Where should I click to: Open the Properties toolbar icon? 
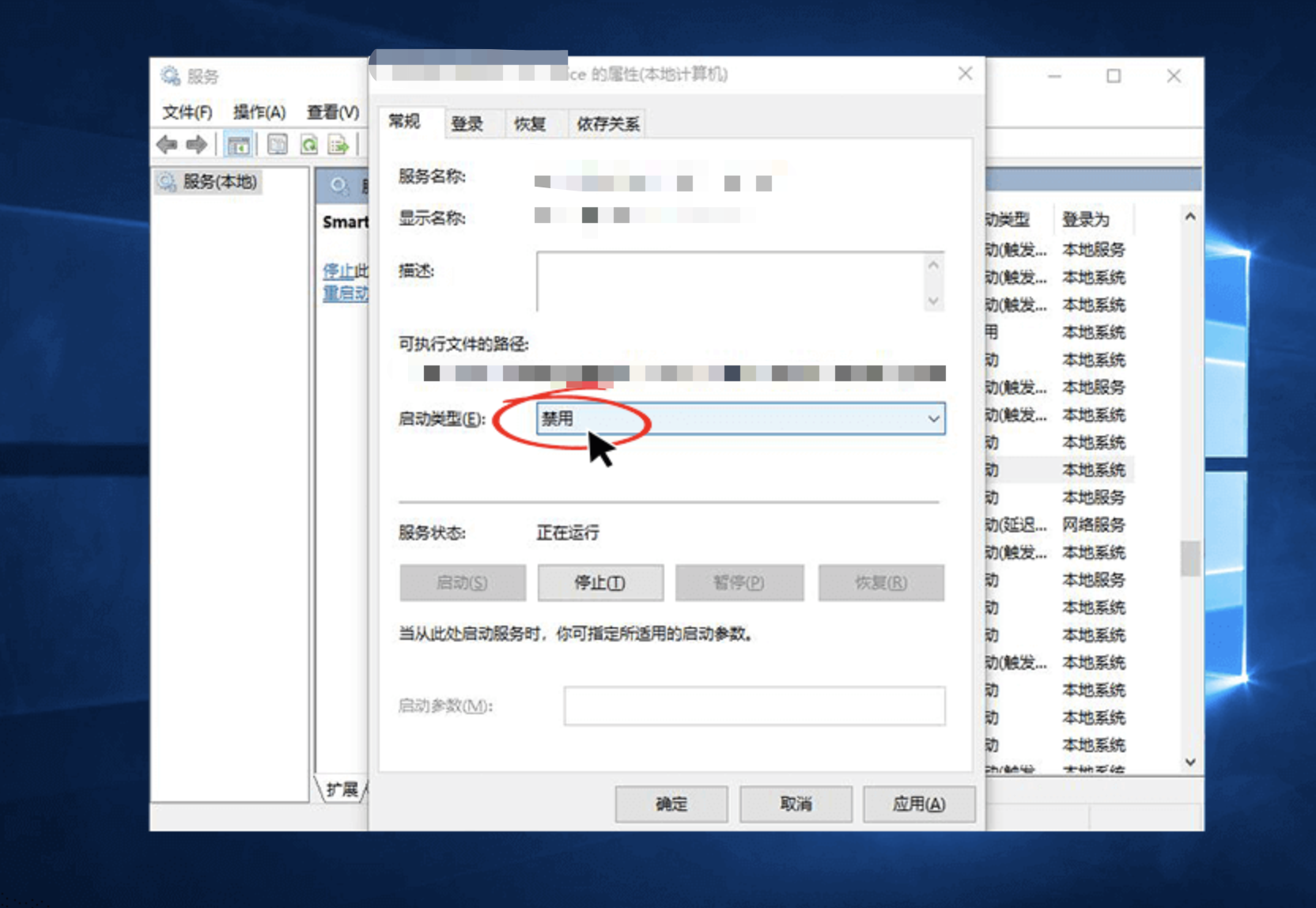point(278,144)
